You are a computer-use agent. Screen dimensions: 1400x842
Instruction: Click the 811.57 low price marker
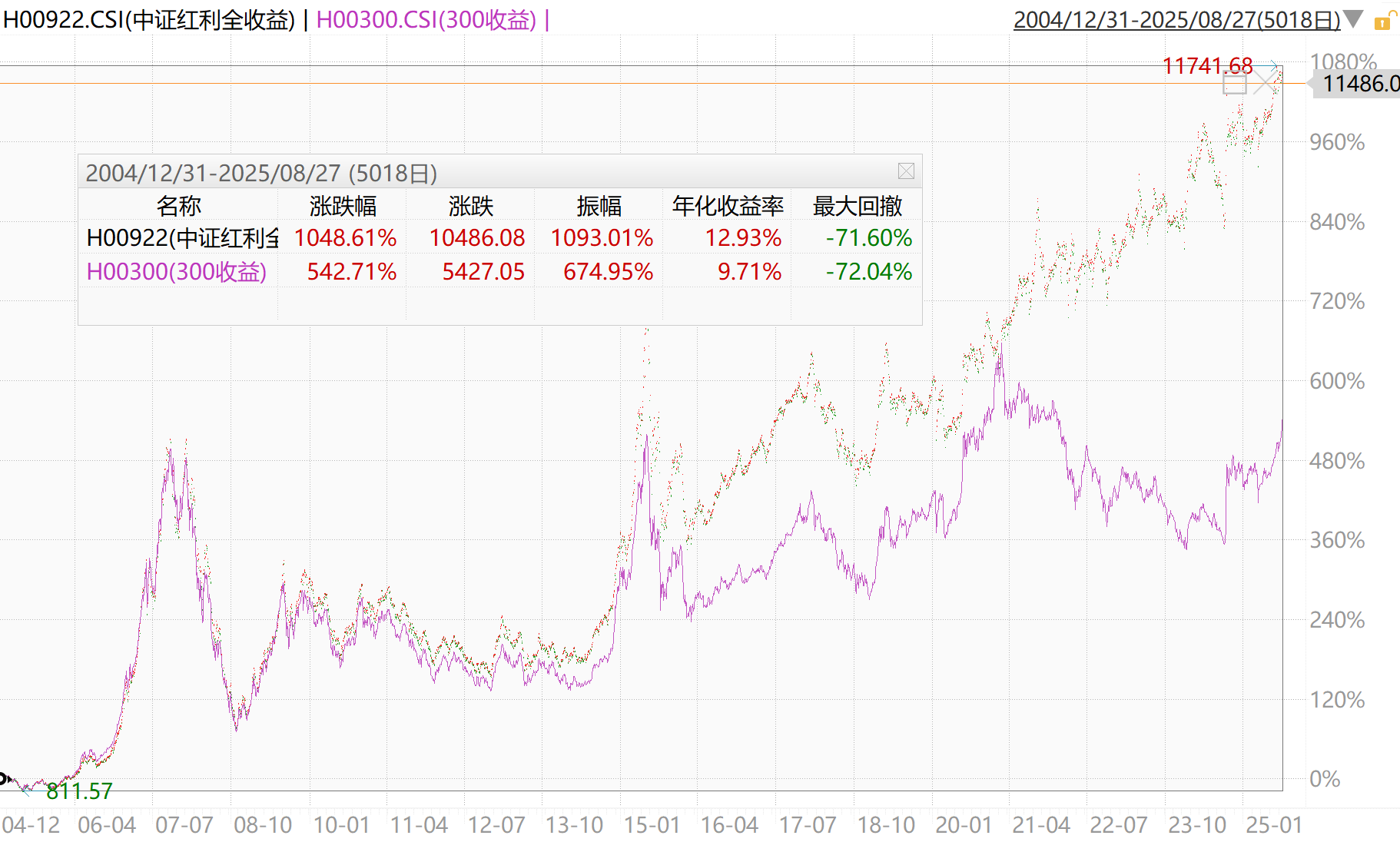79,791
